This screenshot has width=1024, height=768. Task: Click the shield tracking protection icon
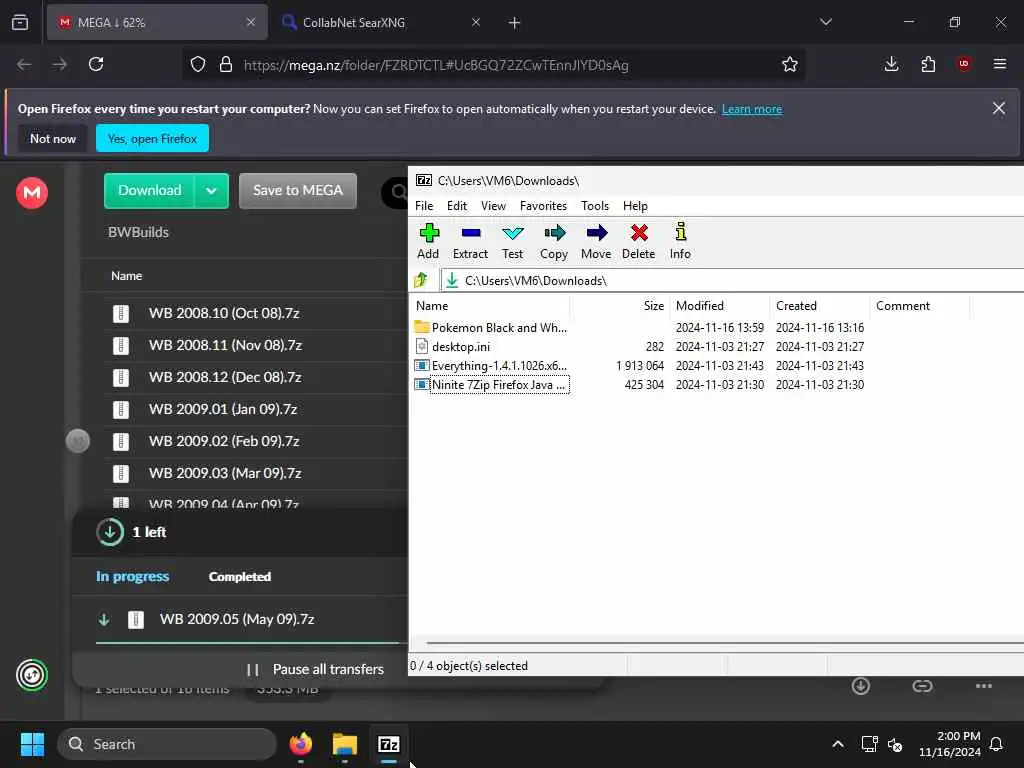198,64
